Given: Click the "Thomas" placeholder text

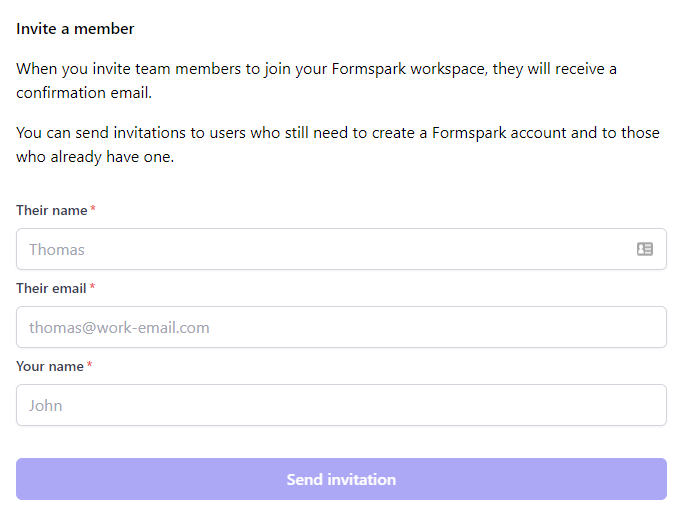Looking at the screenshot, I should pos(57,249).
